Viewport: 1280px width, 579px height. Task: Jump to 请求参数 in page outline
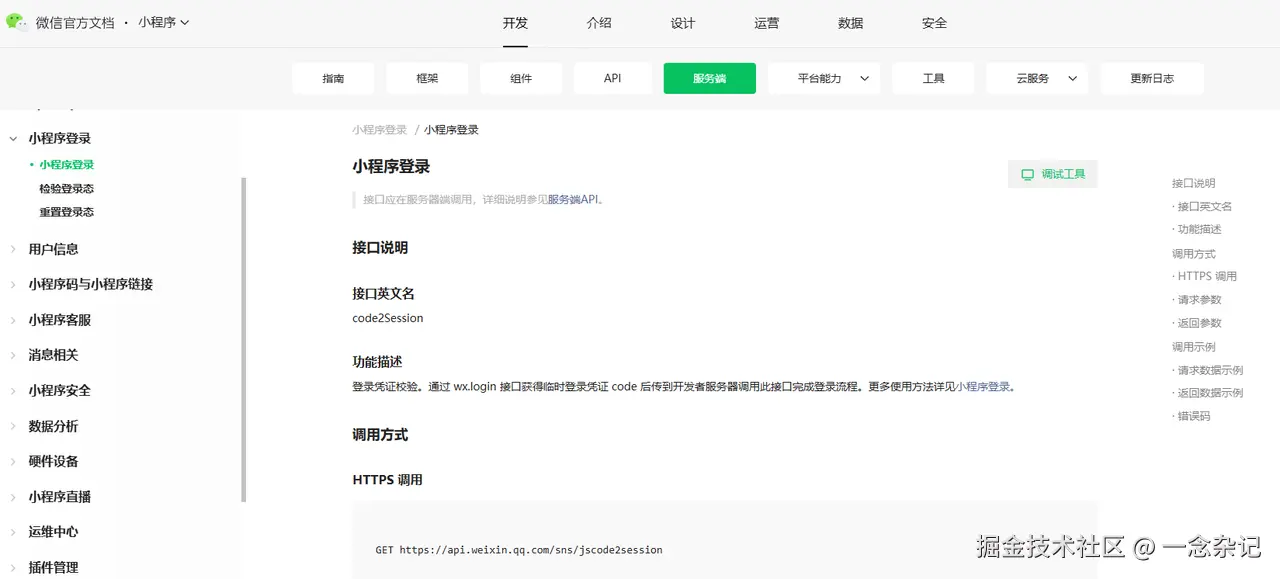(1200, 300)
